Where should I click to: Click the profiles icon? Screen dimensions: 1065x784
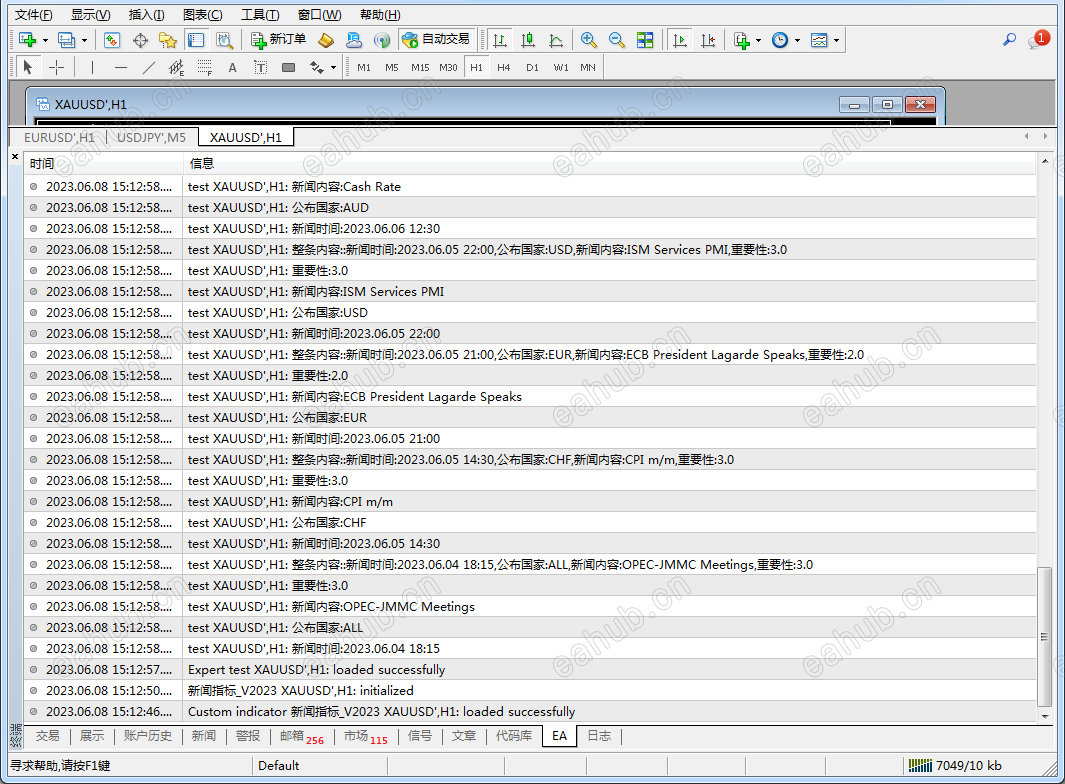pos(67,40)
